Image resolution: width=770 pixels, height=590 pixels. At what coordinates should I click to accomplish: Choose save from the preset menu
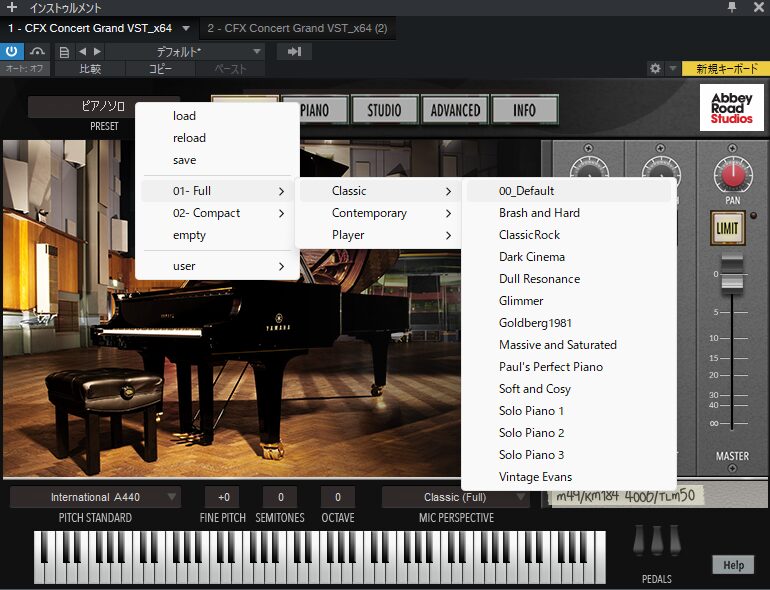click(x=217, y=160)
